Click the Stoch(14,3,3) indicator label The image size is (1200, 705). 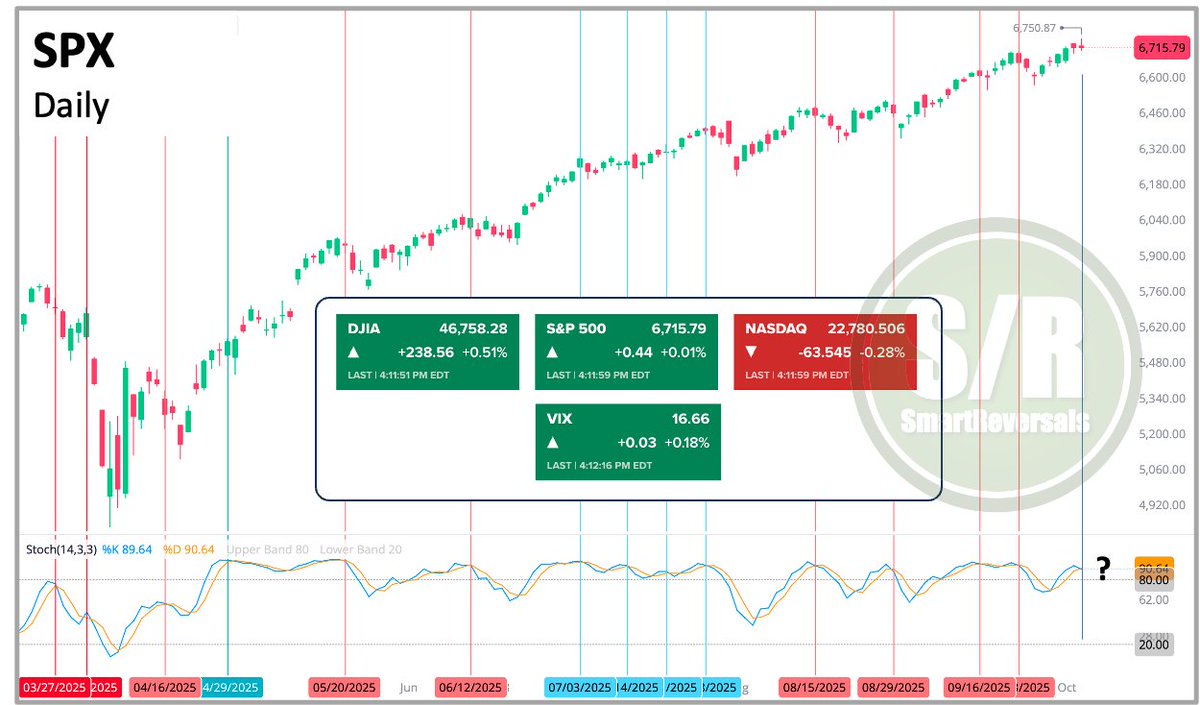(63, 549)
